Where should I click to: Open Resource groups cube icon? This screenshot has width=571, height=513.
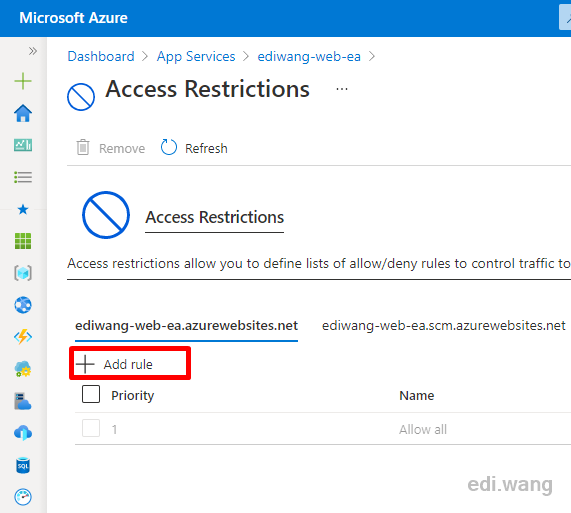23,273
